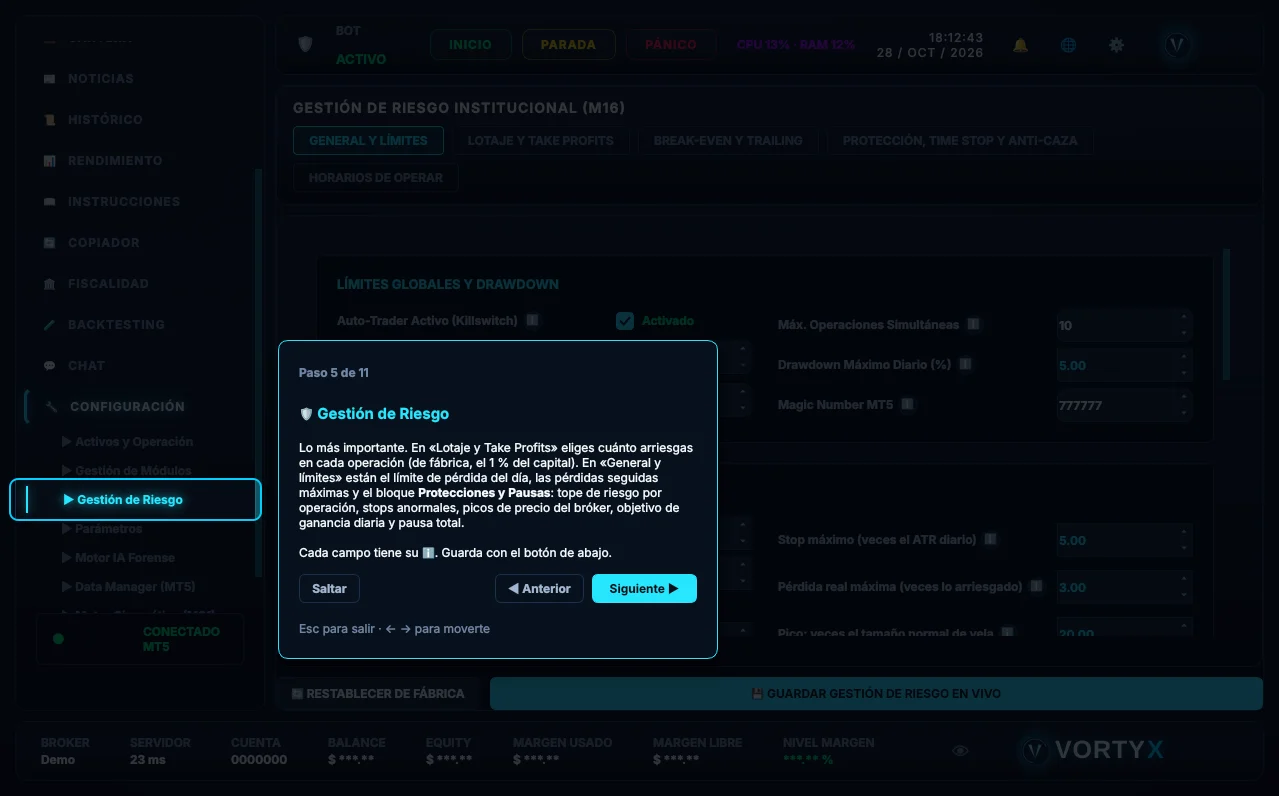Image resolution: width=1279 pixels, height=796 pixels.
Task: Click the settings panel vertical scrollbar
Action: click(x=1227, y=313)
